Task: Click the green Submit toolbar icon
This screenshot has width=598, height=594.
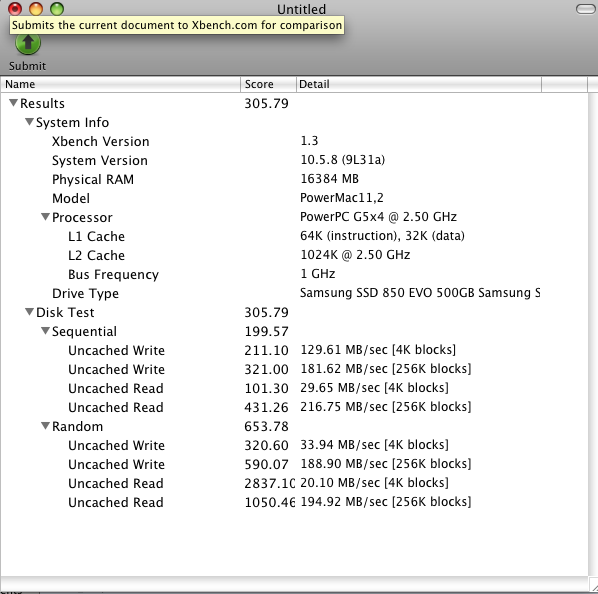Action: [28, 43]
